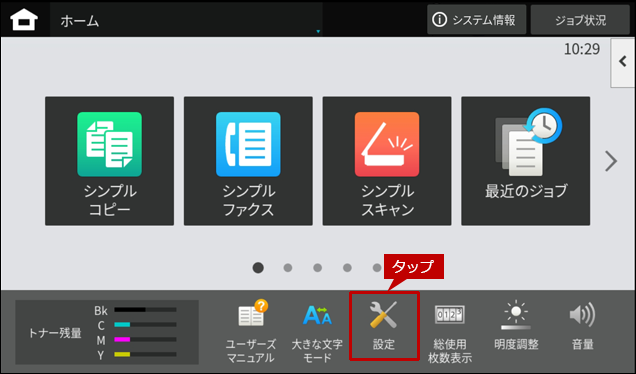The width and height of the screenshot is (636, 374).
Task: Open the シンプルコピー tile
Action: pyautogui.click(x=110, y=161)
